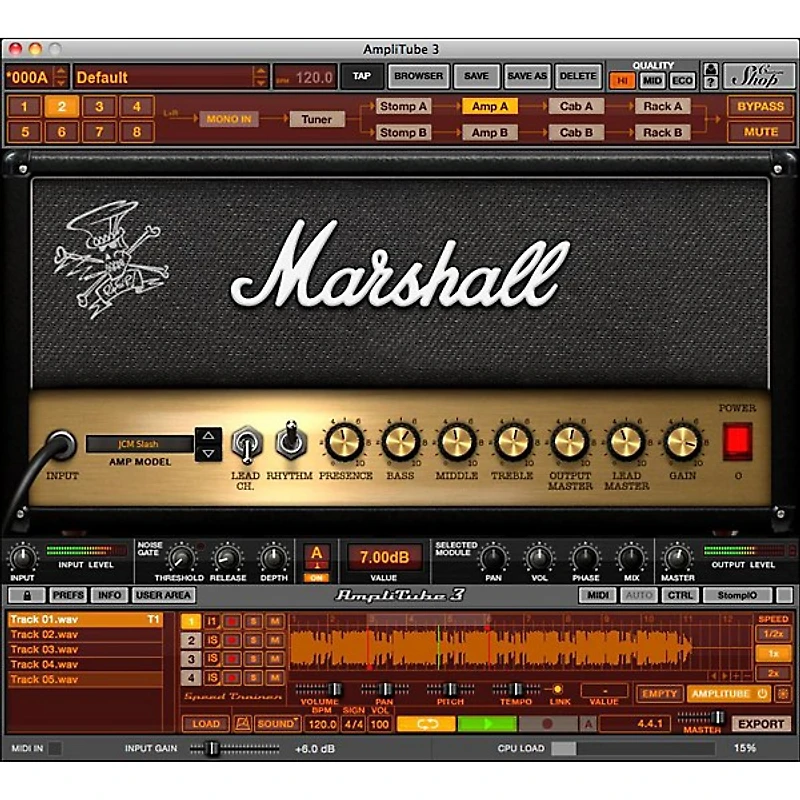Click the Output Master knob
Screen dimensions: 800x800
click(x=569, y=442)
